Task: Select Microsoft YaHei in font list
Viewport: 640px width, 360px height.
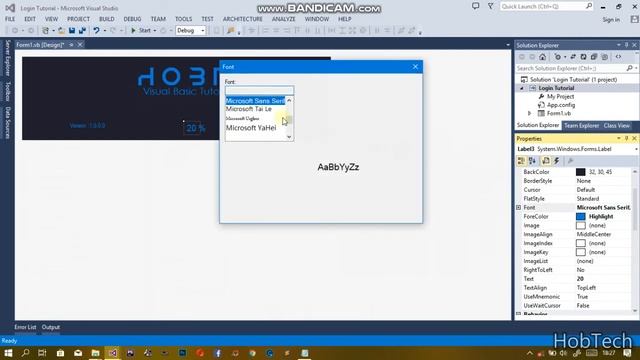Action: pos(251,128)
